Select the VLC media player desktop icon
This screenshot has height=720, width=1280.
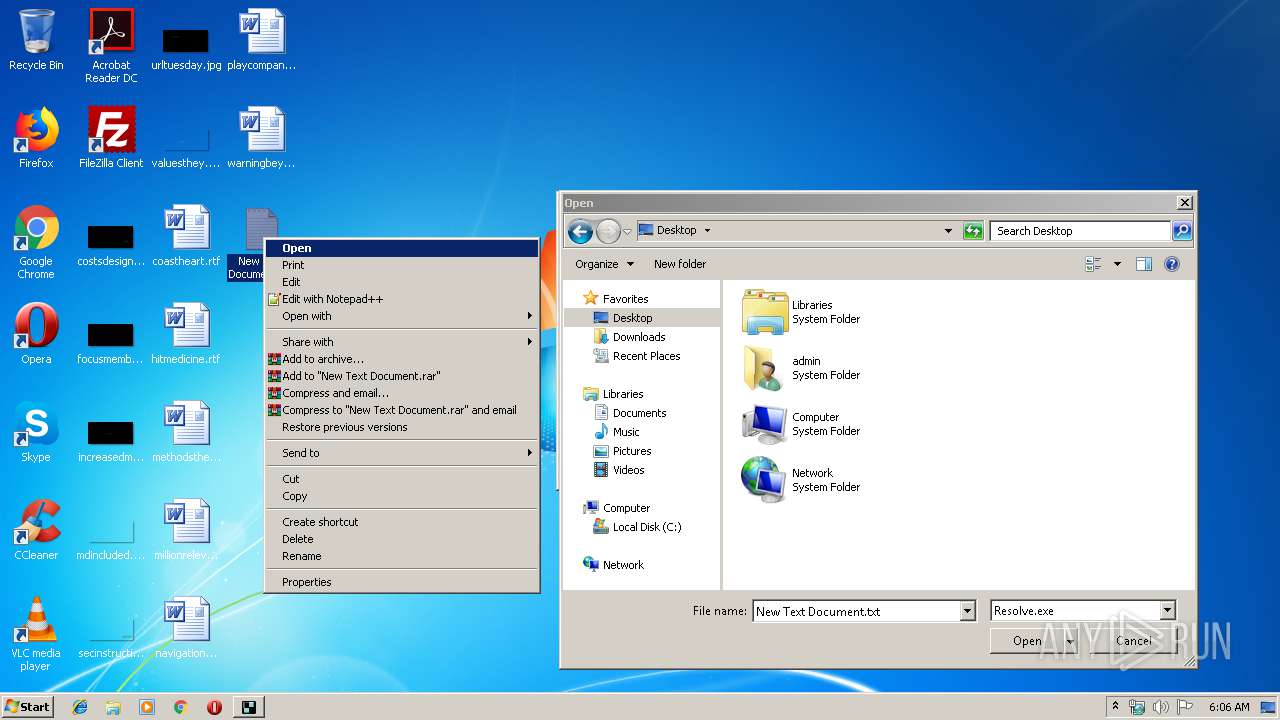[x=36, y=634]
